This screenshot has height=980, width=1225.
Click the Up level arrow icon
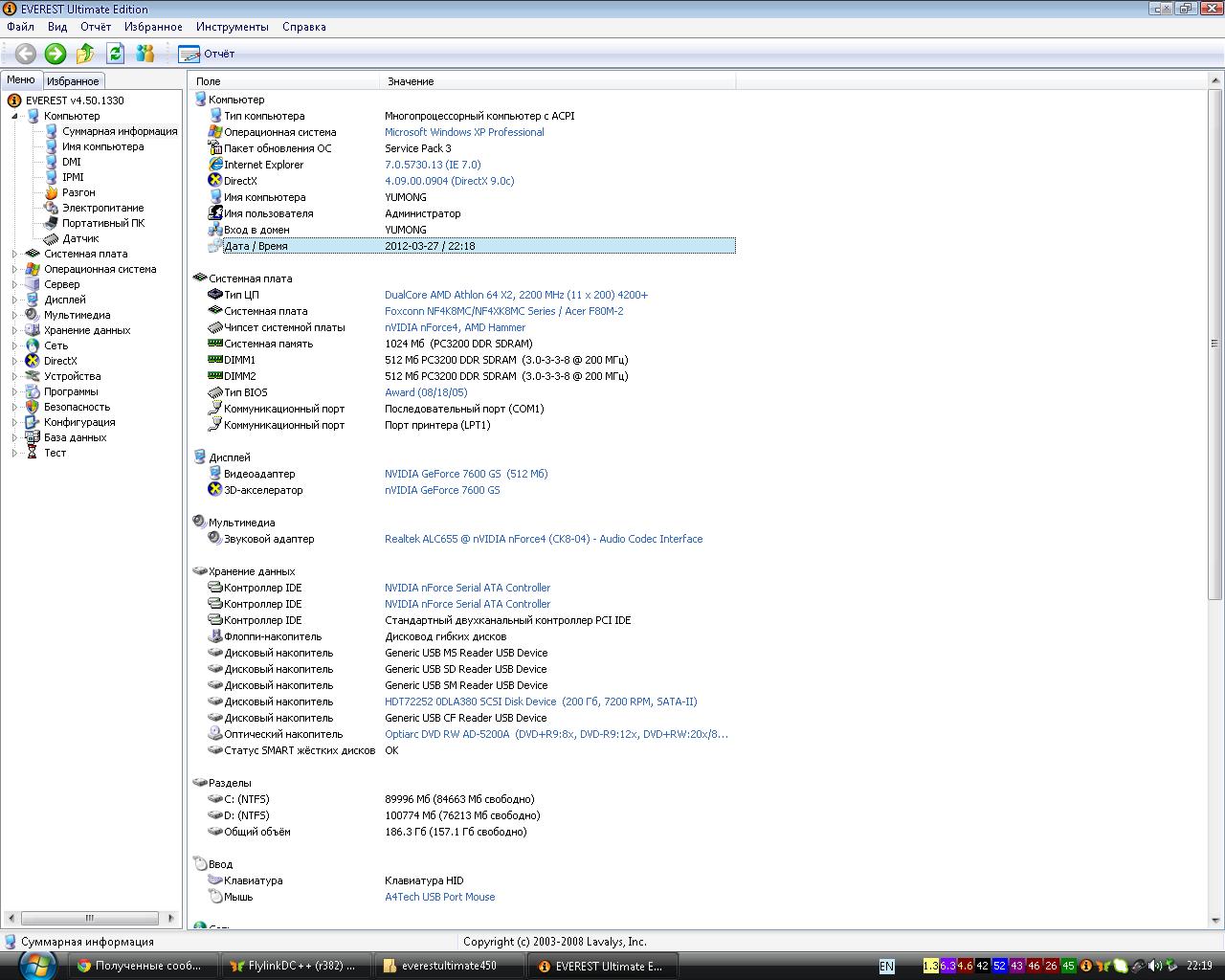point(85,54)
